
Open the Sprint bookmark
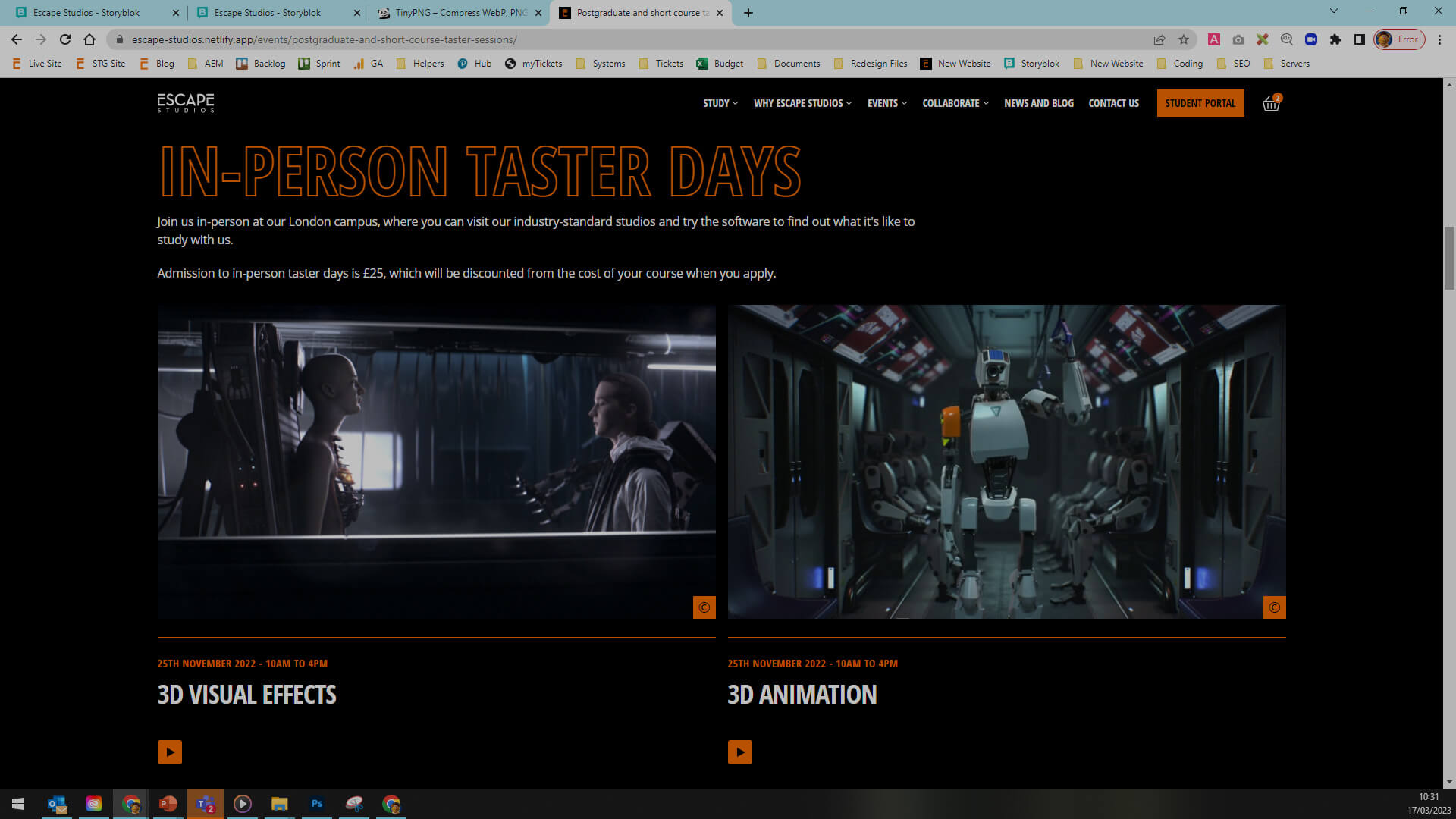(319, 64)
